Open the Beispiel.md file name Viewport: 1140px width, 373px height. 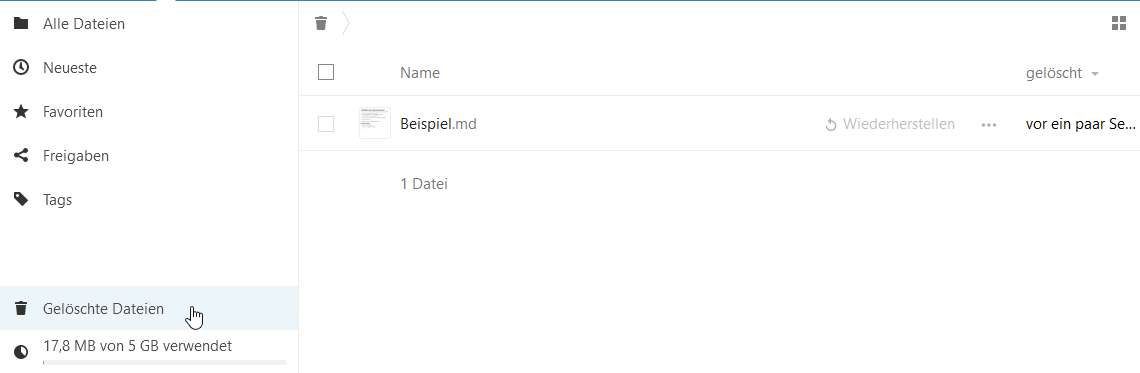(438, 124)
